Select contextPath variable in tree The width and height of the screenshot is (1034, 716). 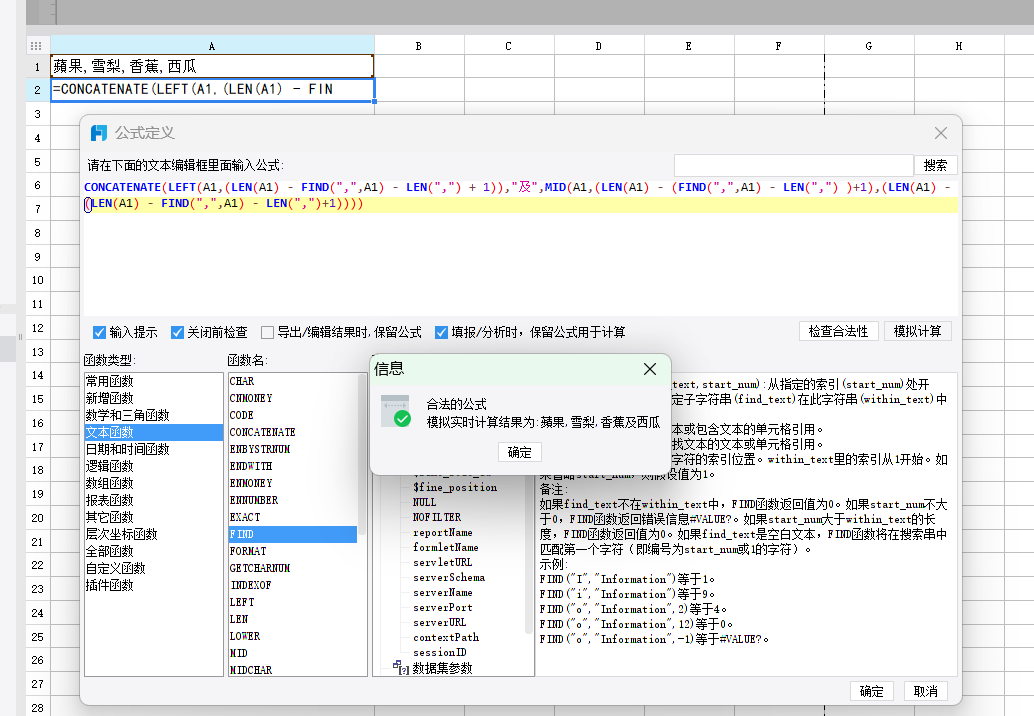[x=446, y=638]
